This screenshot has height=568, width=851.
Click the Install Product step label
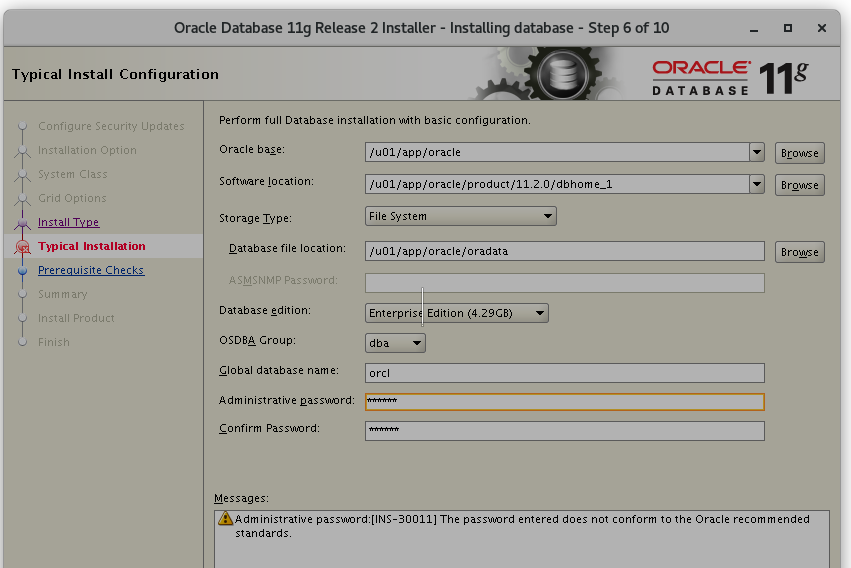point(77,318)
